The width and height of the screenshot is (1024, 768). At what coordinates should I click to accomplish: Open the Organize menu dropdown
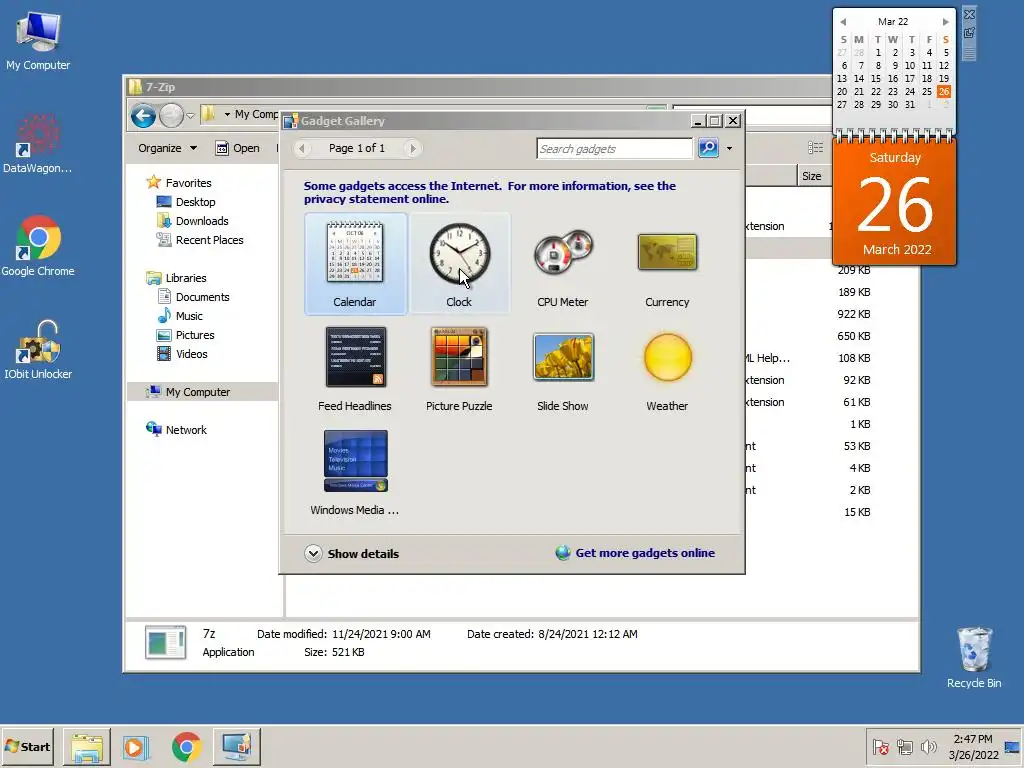click(167, 148)
